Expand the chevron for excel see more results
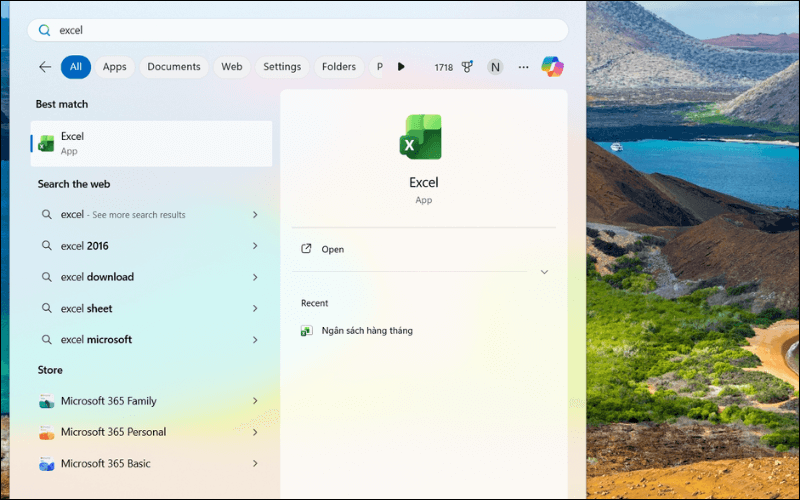 [255, 215]
